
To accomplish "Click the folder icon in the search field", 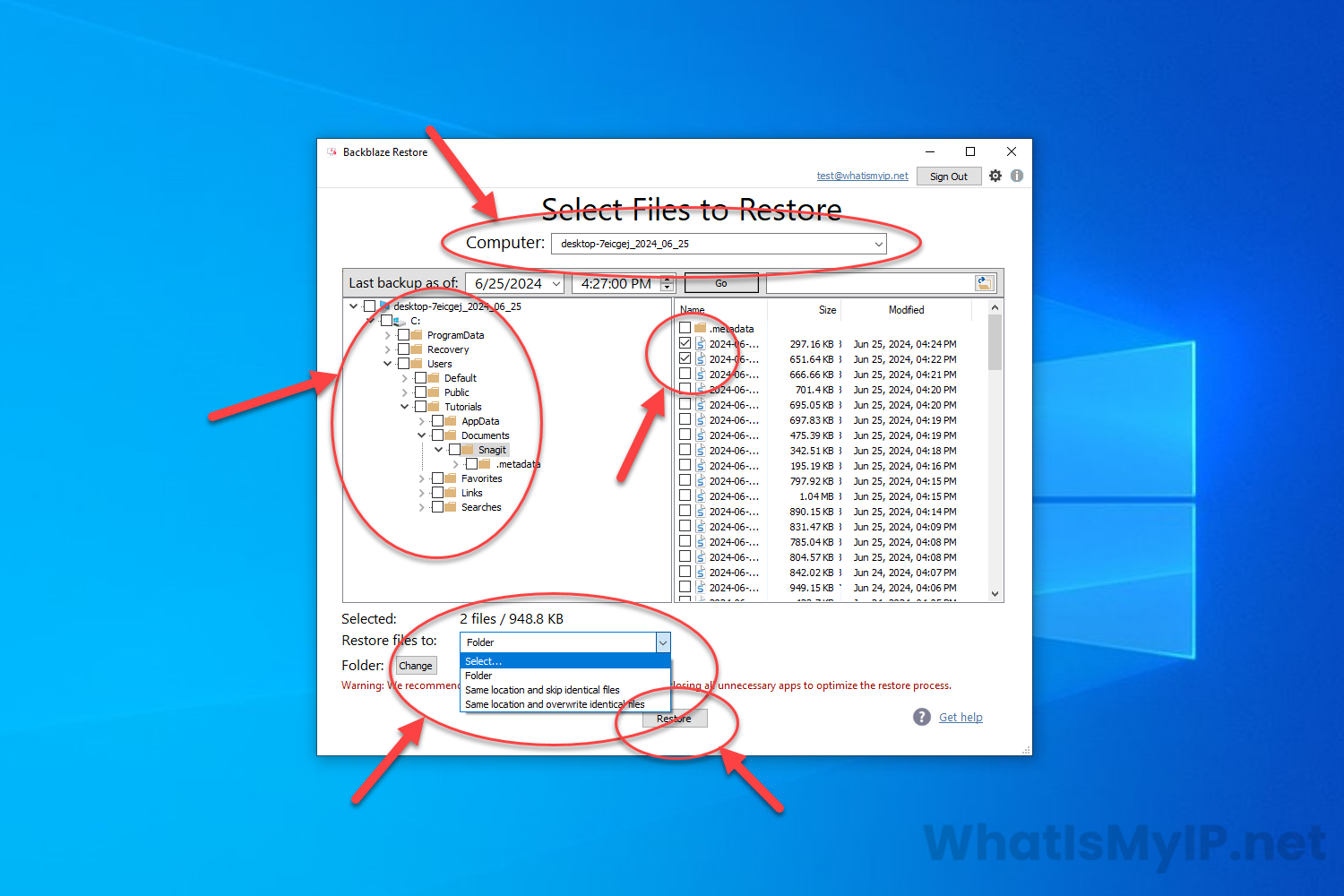I will (x=984, y=283).
